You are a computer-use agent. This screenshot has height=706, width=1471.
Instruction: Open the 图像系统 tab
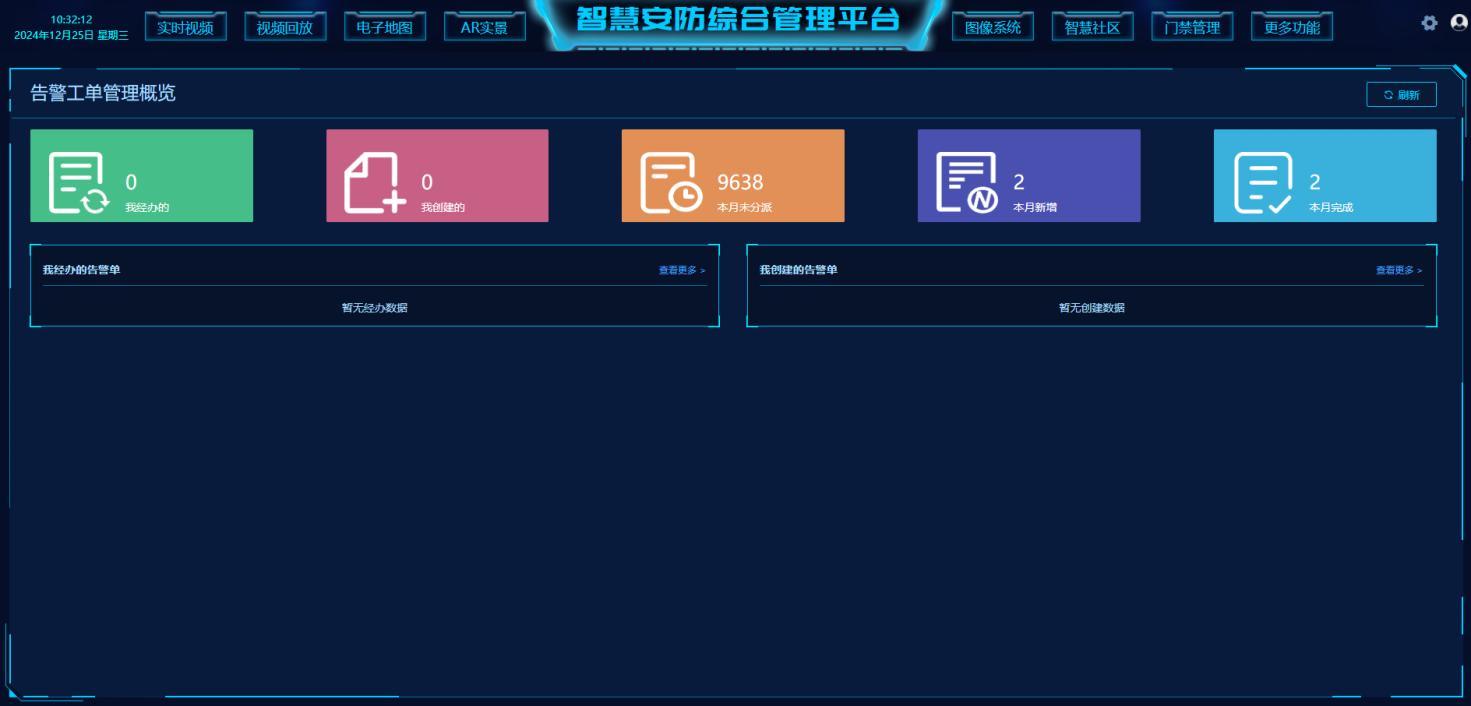click(x=993, y=27)
